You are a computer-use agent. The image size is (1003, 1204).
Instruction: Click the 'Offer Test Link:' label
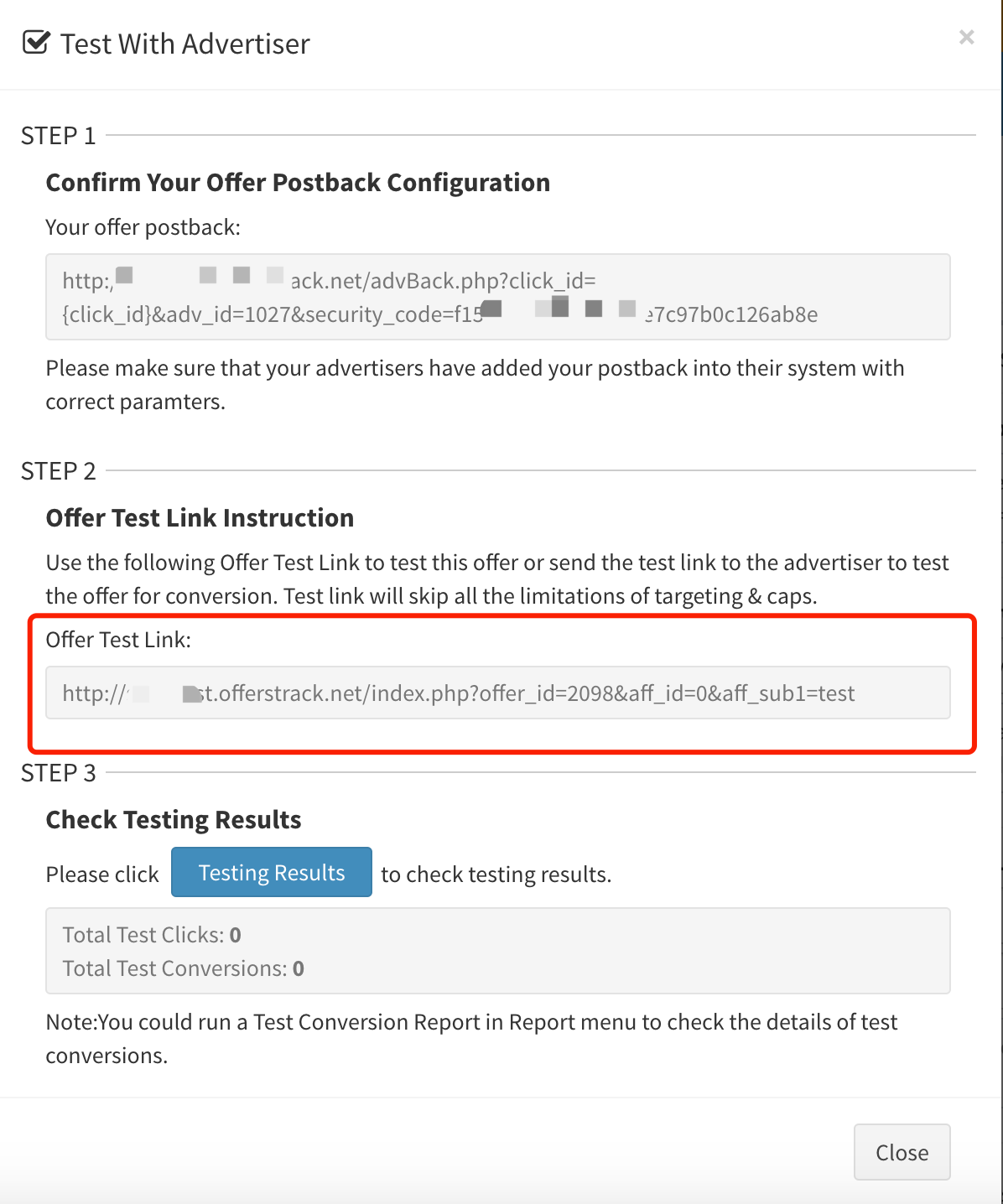(118, 640)
